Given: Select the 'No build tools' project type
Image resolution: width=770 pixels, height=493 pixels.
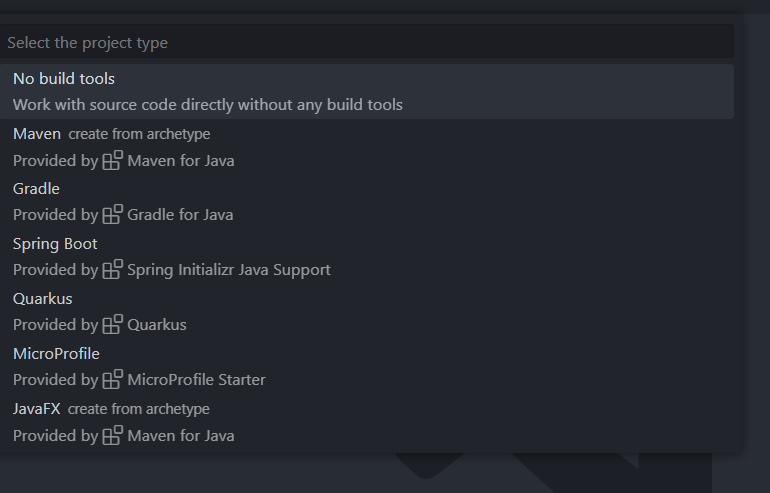Looking at the screenshot, I should pos(64,79).
